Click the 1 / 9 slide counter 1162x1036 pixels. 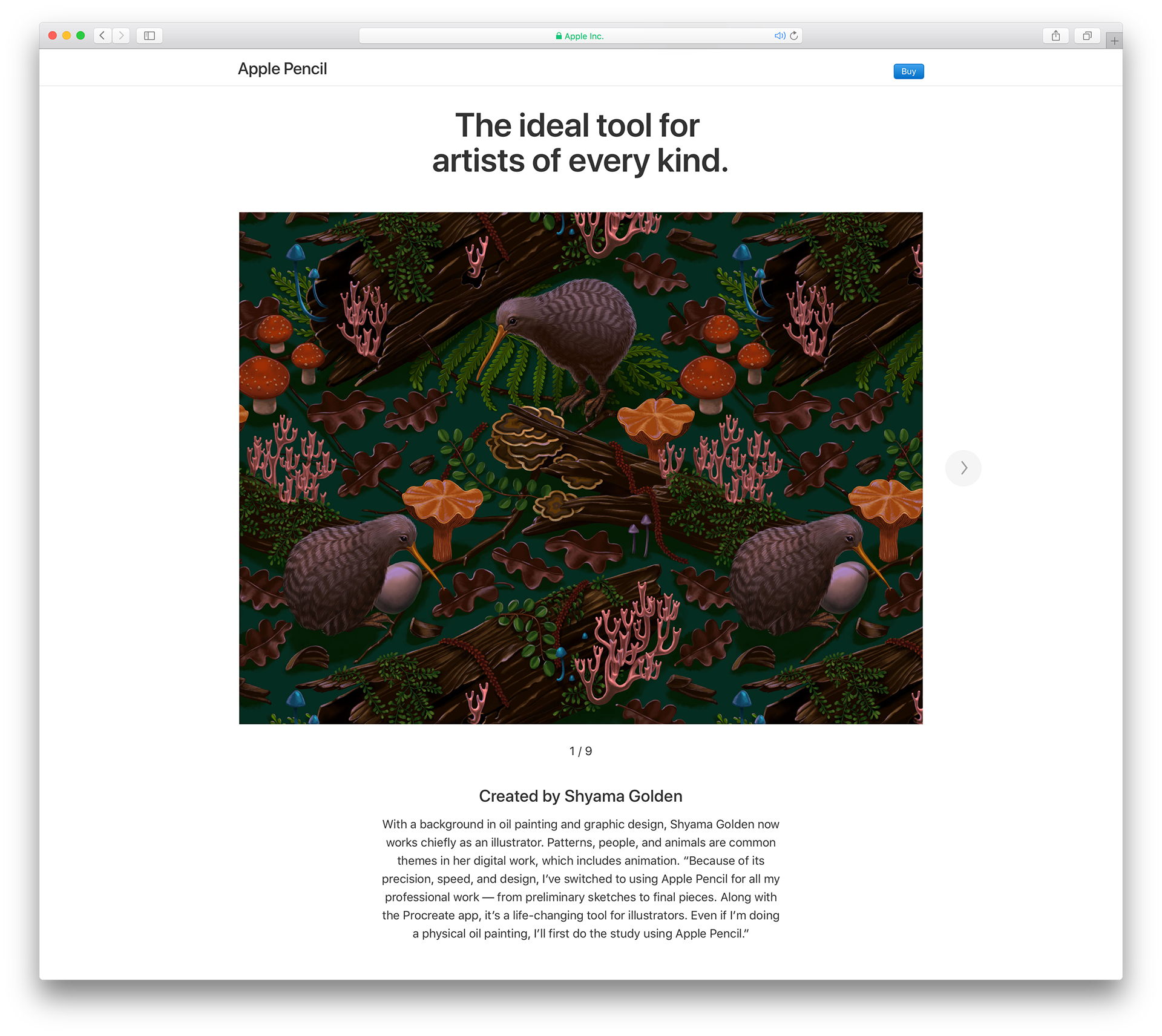click(581, 751)
